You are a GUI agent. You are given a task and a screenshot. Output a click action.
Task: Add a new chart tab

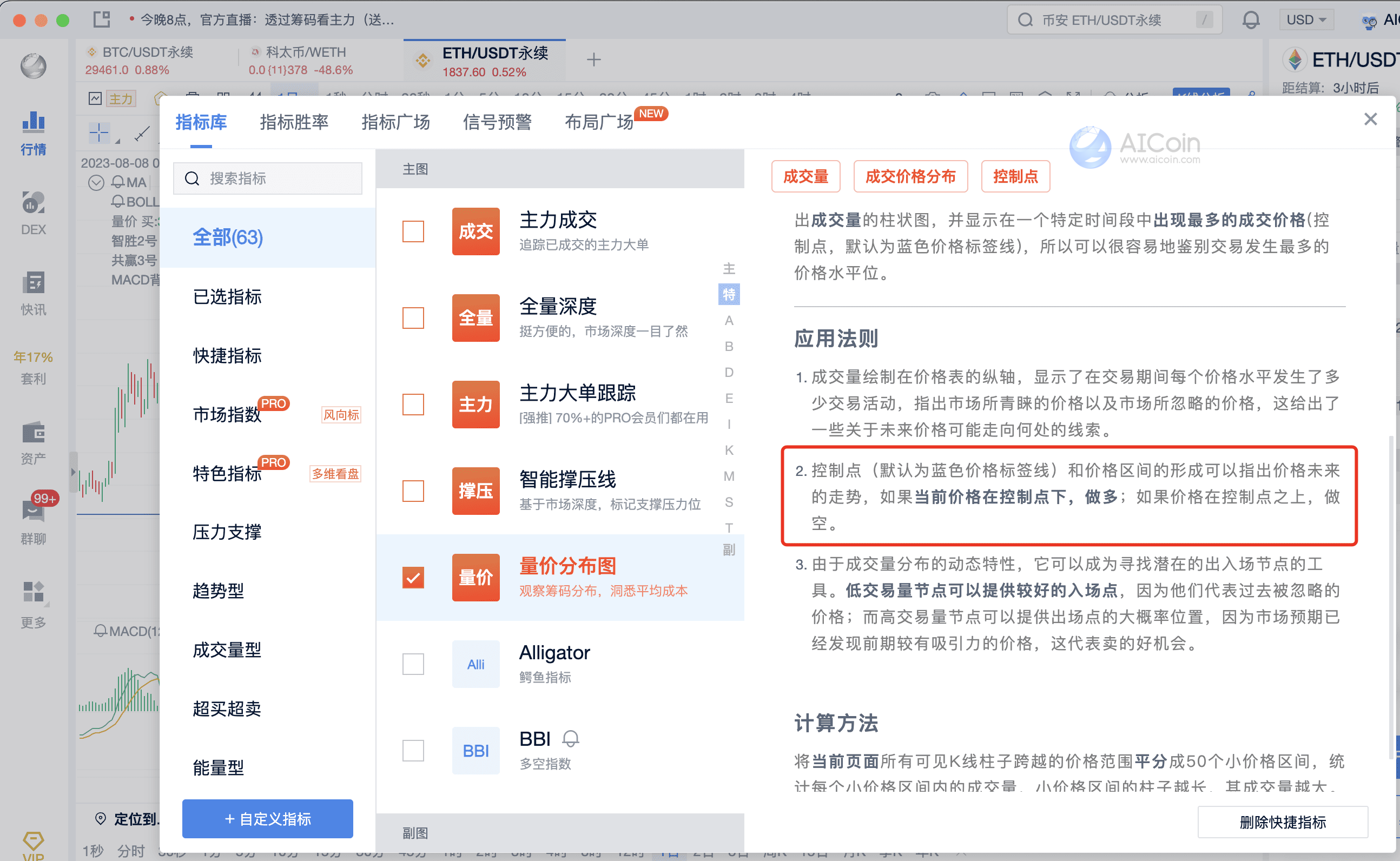tap(593, 59)
